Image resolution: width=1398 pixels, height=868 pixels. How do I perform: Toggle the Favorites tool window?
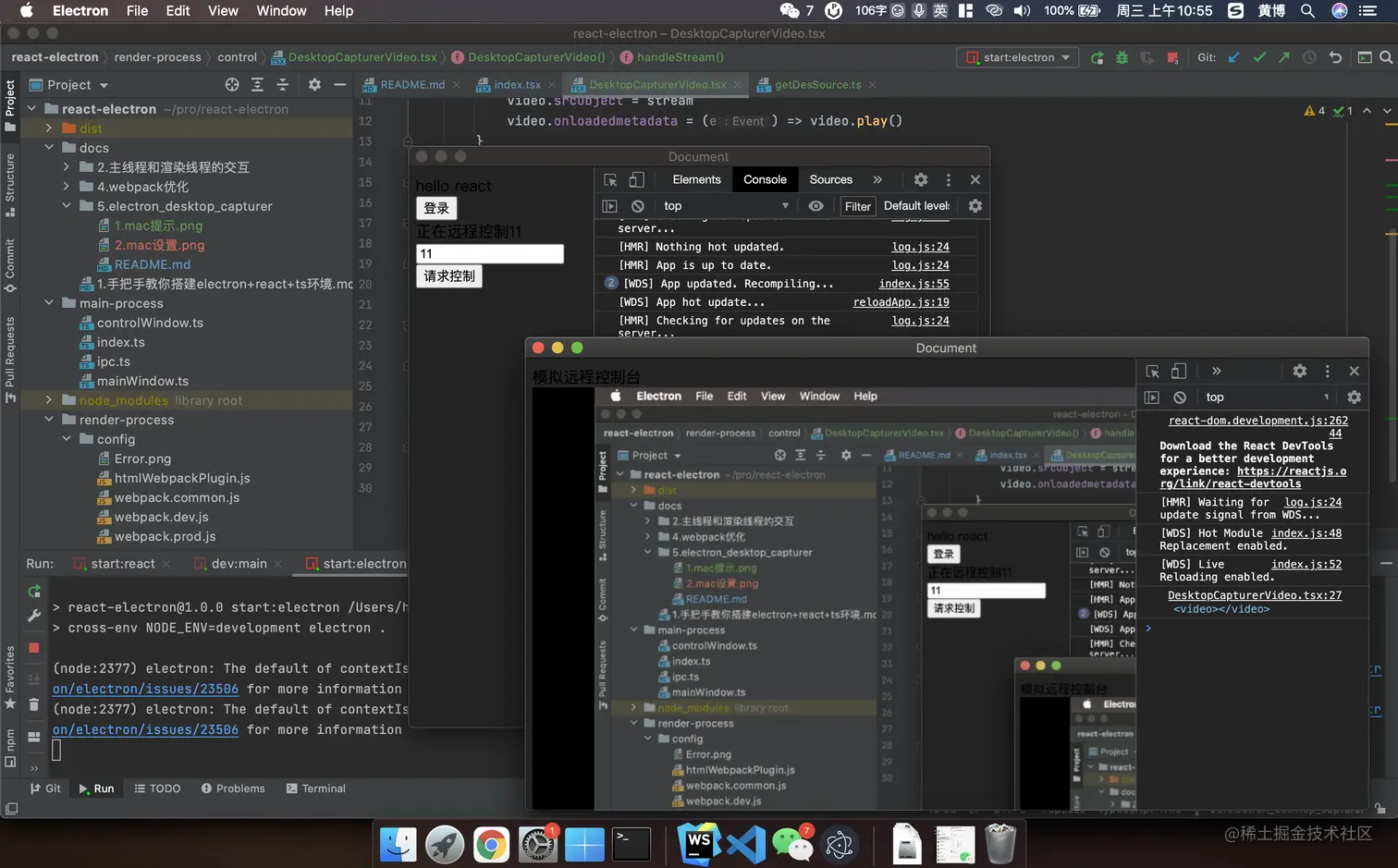tap(10, 678)
